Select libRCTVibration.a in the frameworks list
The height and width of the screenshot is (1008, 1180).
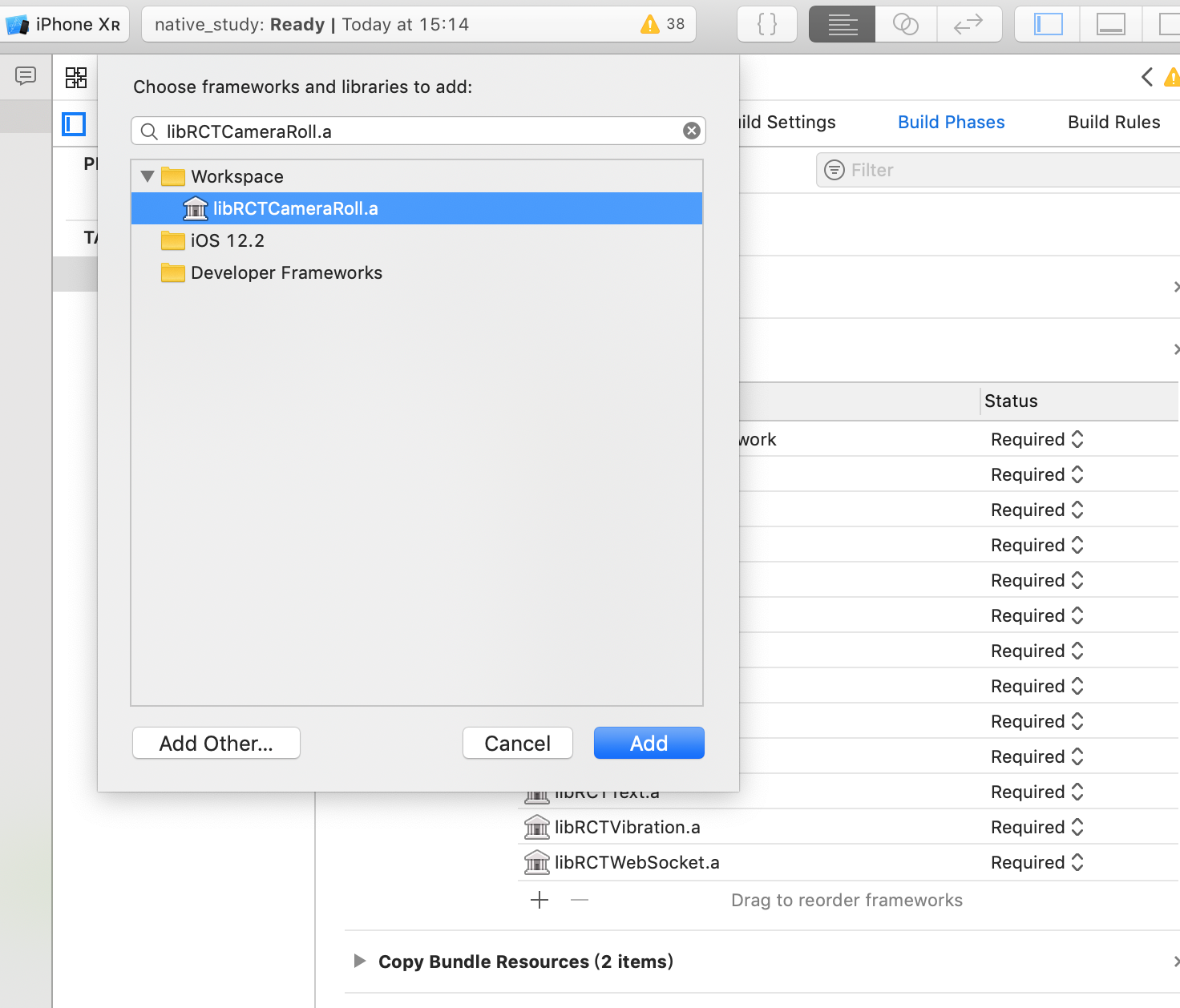(628, 827)
